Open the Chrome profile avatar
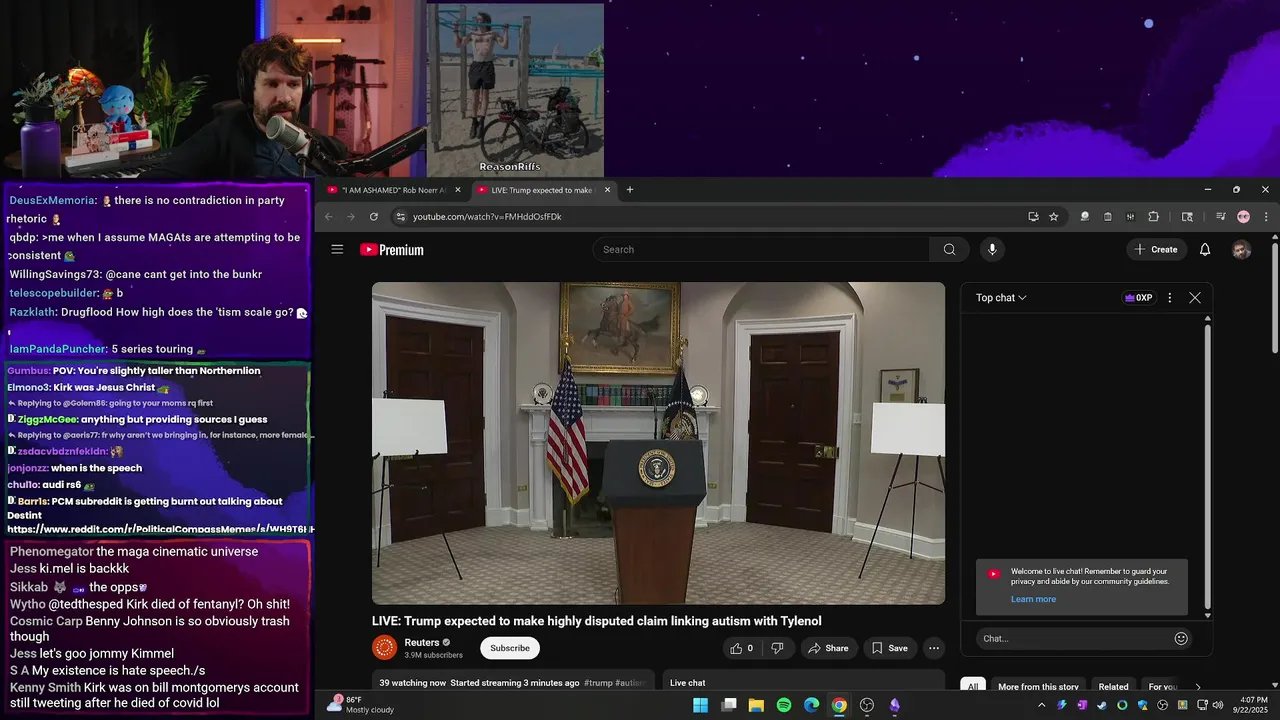Image resolution: width=1280 pixels, height=720 pixels. (1243, 216)
